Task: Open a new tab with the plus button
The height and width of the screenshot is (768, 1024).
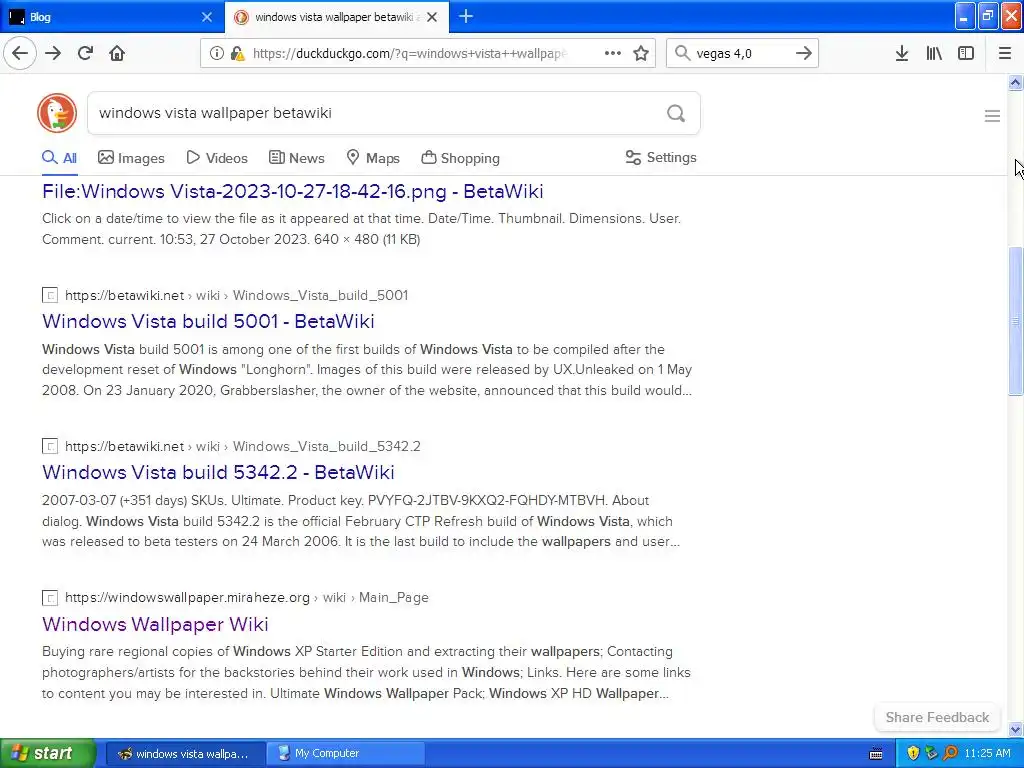Action: 466,16
